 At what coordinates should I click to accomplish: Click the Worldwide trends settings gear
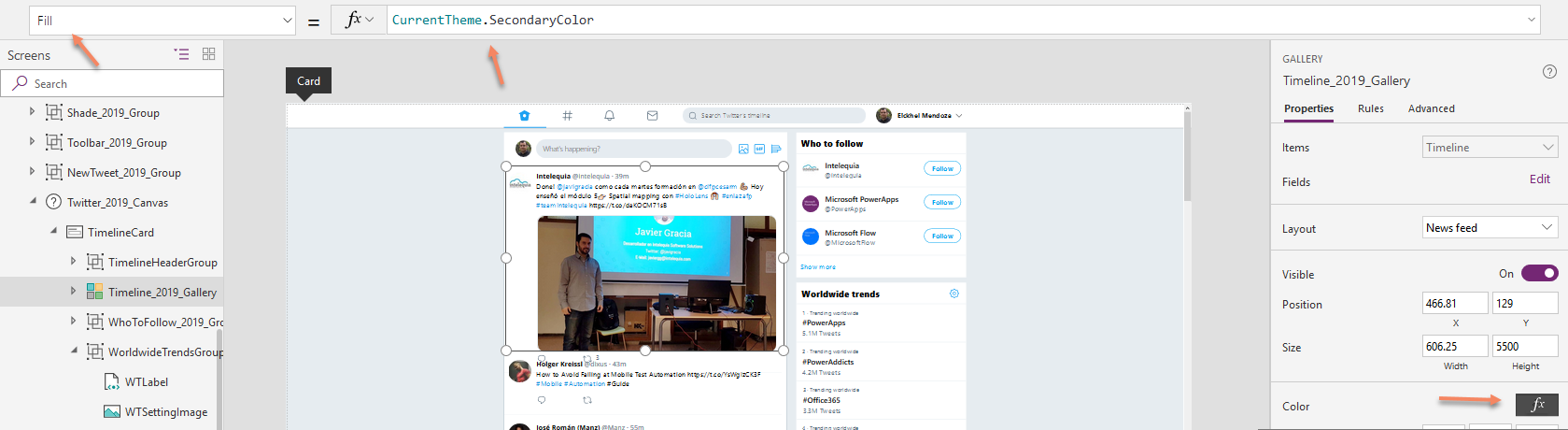coord(954,294)
